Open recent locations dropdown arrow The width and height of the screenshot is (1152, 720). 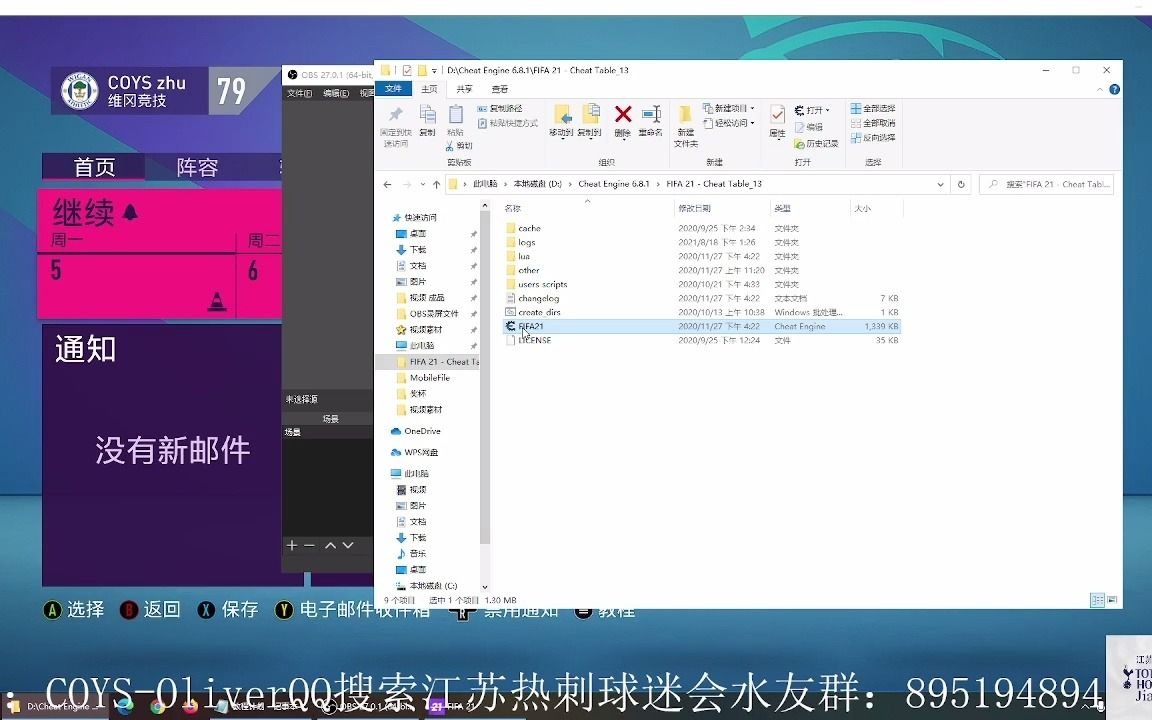pos(422,184)
